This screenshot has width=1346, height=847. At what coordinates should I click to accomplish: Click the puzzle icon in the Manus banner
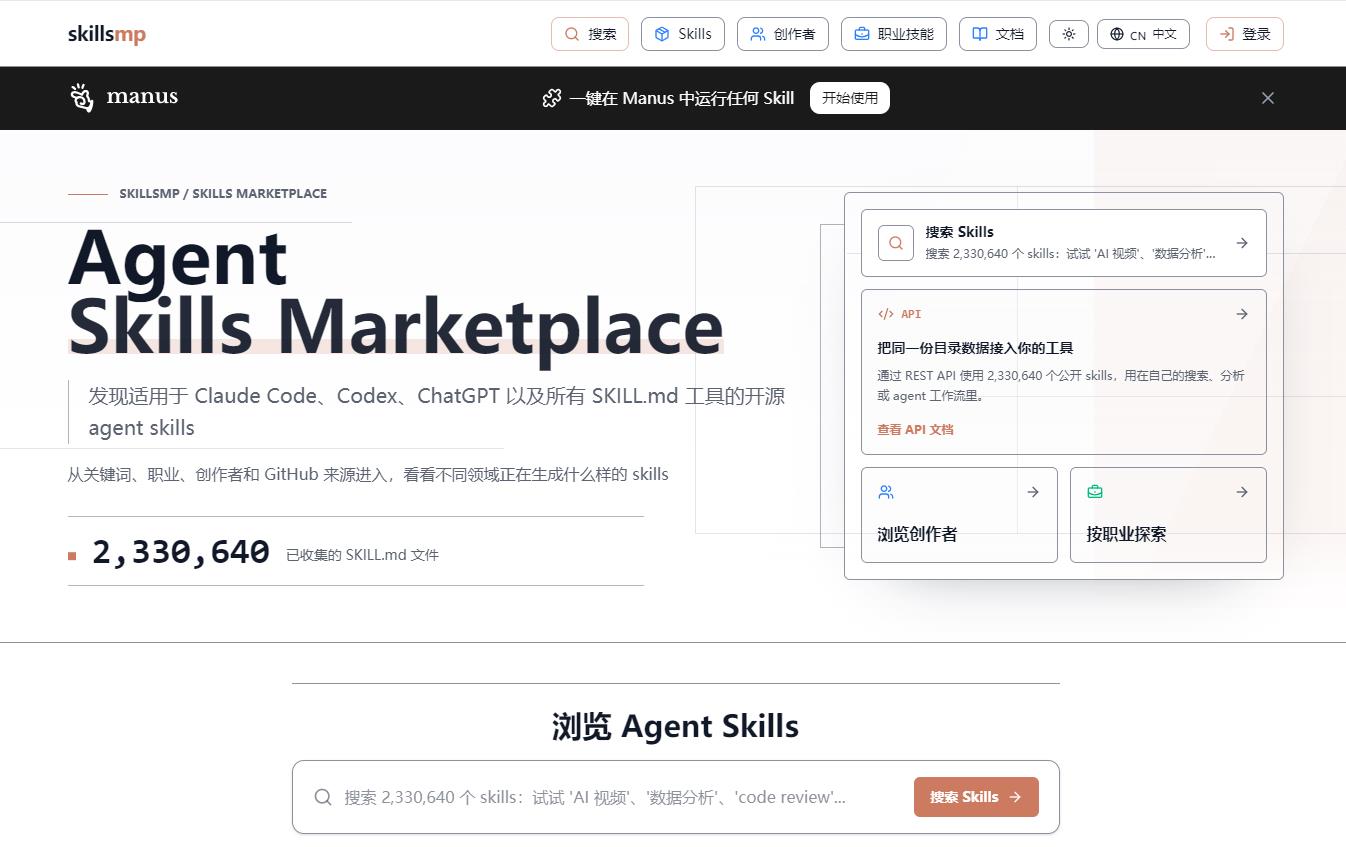click(552, 98)
